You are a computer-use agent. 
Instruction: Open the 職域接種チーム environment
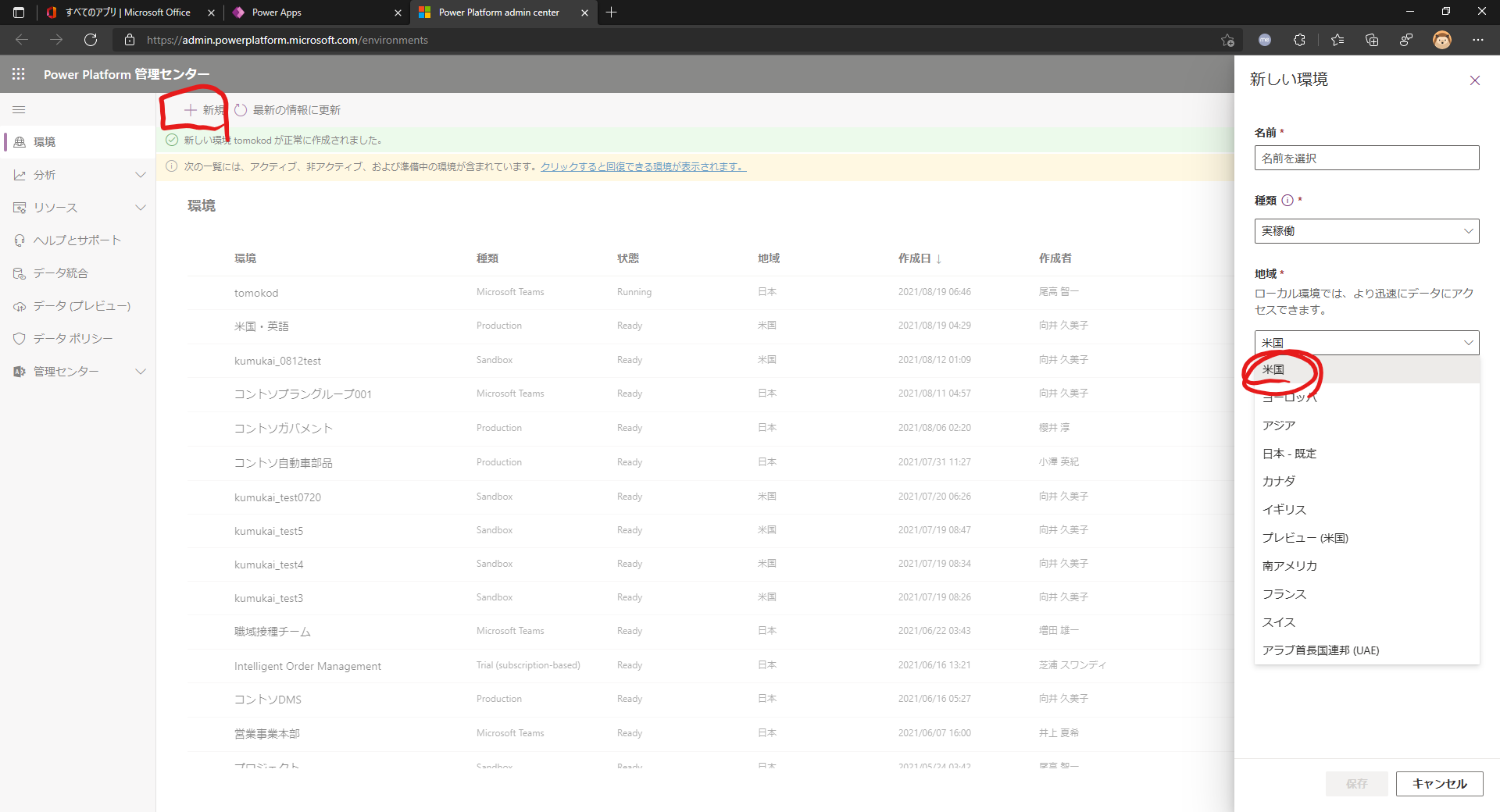pos(273,632)
